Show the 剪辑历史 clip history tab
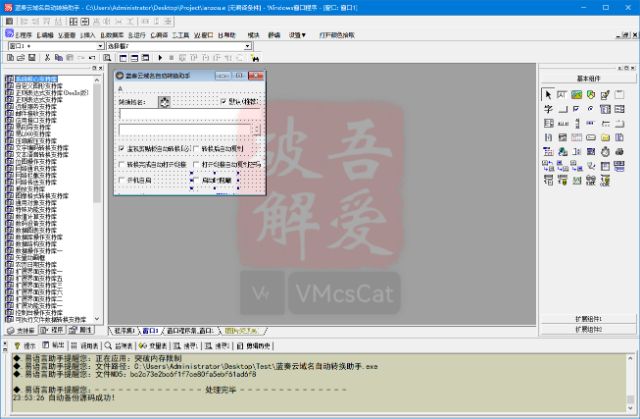The height and width of the screenshot is (419, 640). [x=253, y=346]
